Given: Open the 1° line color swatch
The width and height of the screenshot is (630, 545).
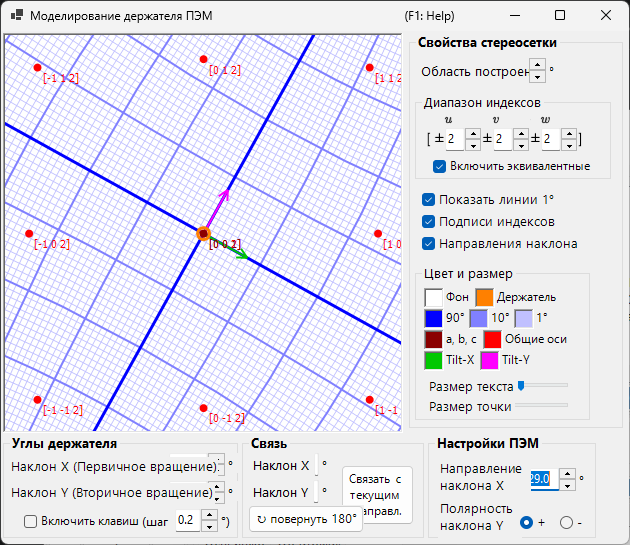Looking at the screenshot, I should 524,318.
